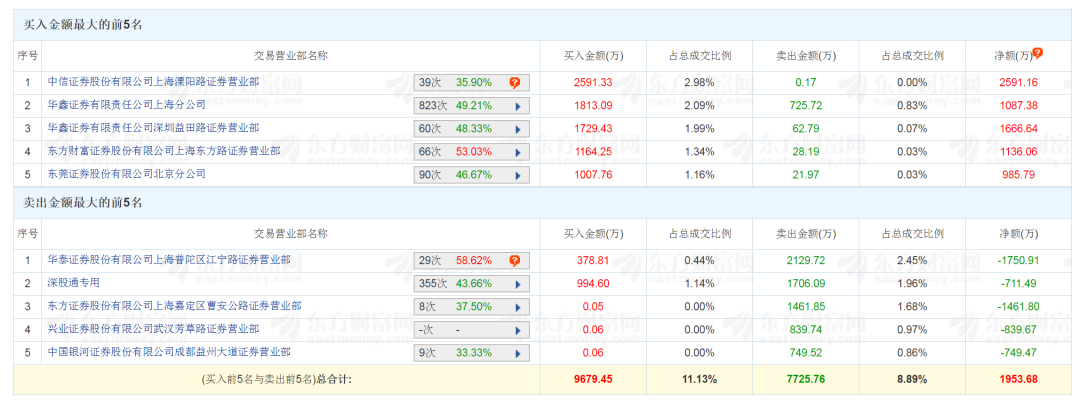The image size is (1080, 404).
Task: Open 中国银河证券股份有限公司成都益州大道证券营业部 link
Action: click(x=169, y=352)
